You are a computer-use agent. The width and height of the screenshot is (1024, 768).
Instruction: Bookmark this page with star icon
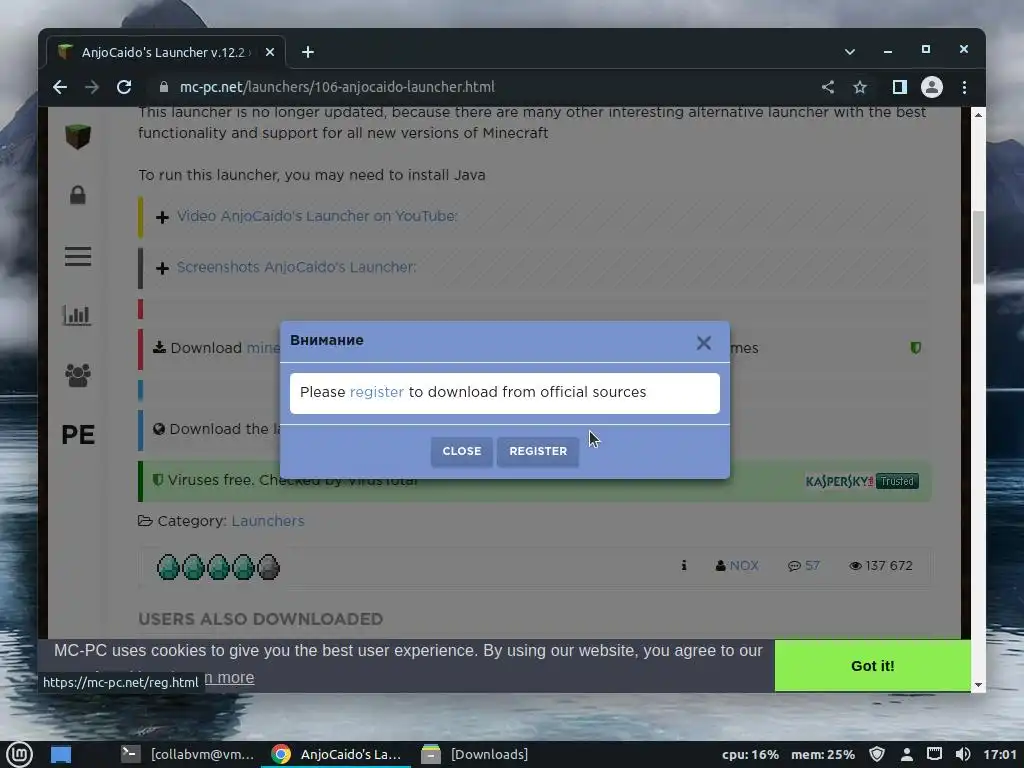860,87
